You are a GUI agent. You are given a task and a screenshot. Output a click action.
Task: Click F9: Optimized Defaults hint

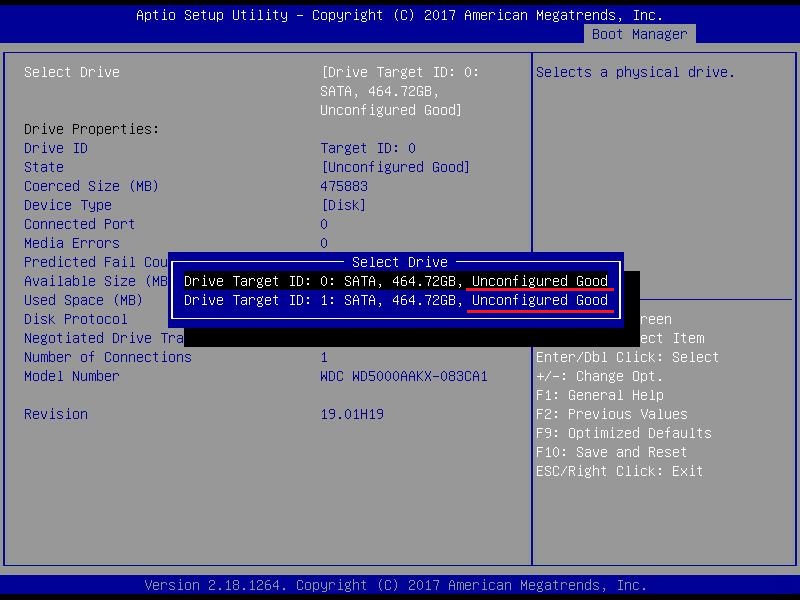pyautogui.click(x=624, y=433)
